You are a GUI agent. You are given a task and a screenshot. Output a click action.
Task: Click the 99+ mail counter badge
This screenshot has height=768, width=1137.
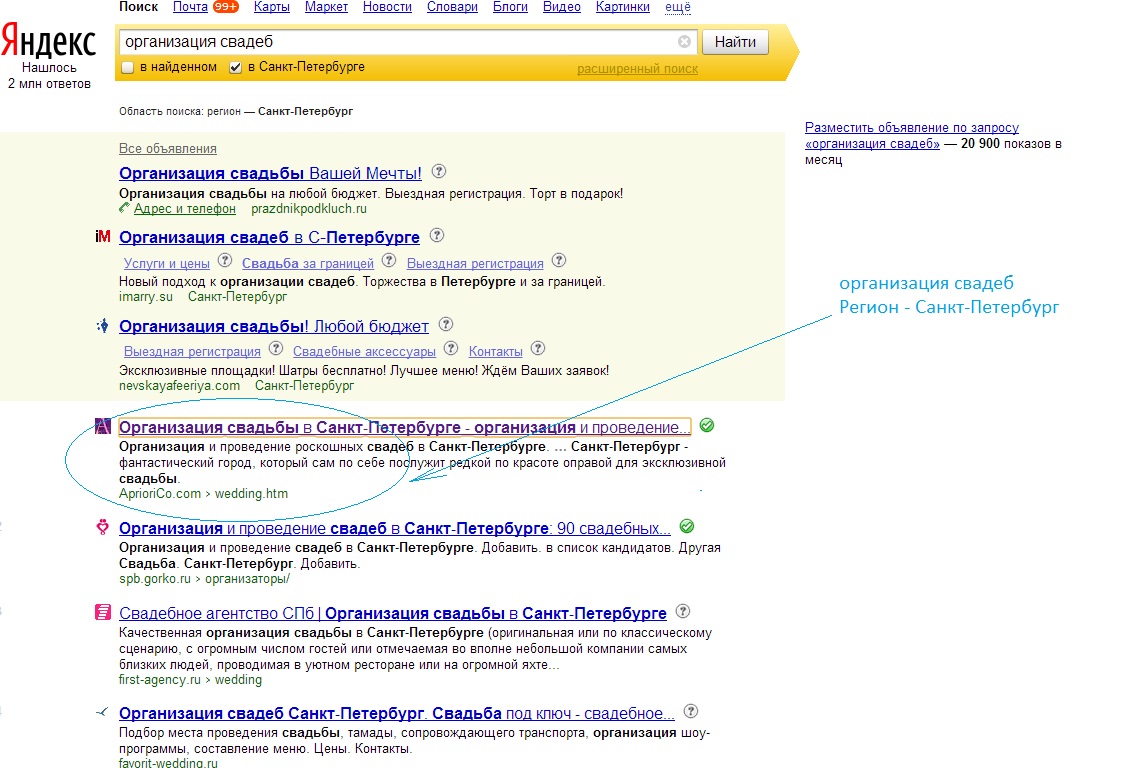pyautogui.click(x=226, y=7)
